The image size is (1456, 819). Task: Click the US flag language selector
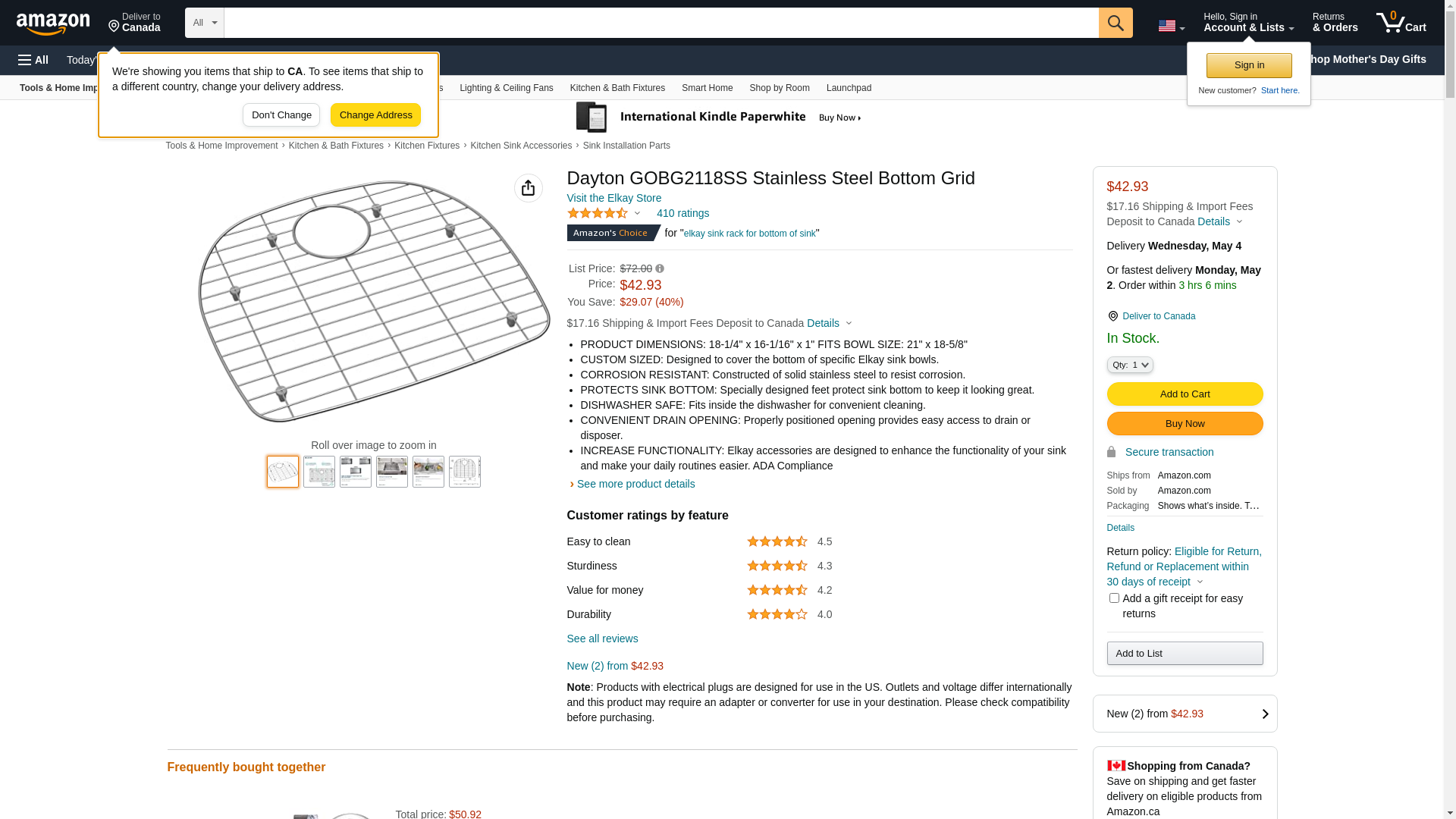coord(1171,26)
